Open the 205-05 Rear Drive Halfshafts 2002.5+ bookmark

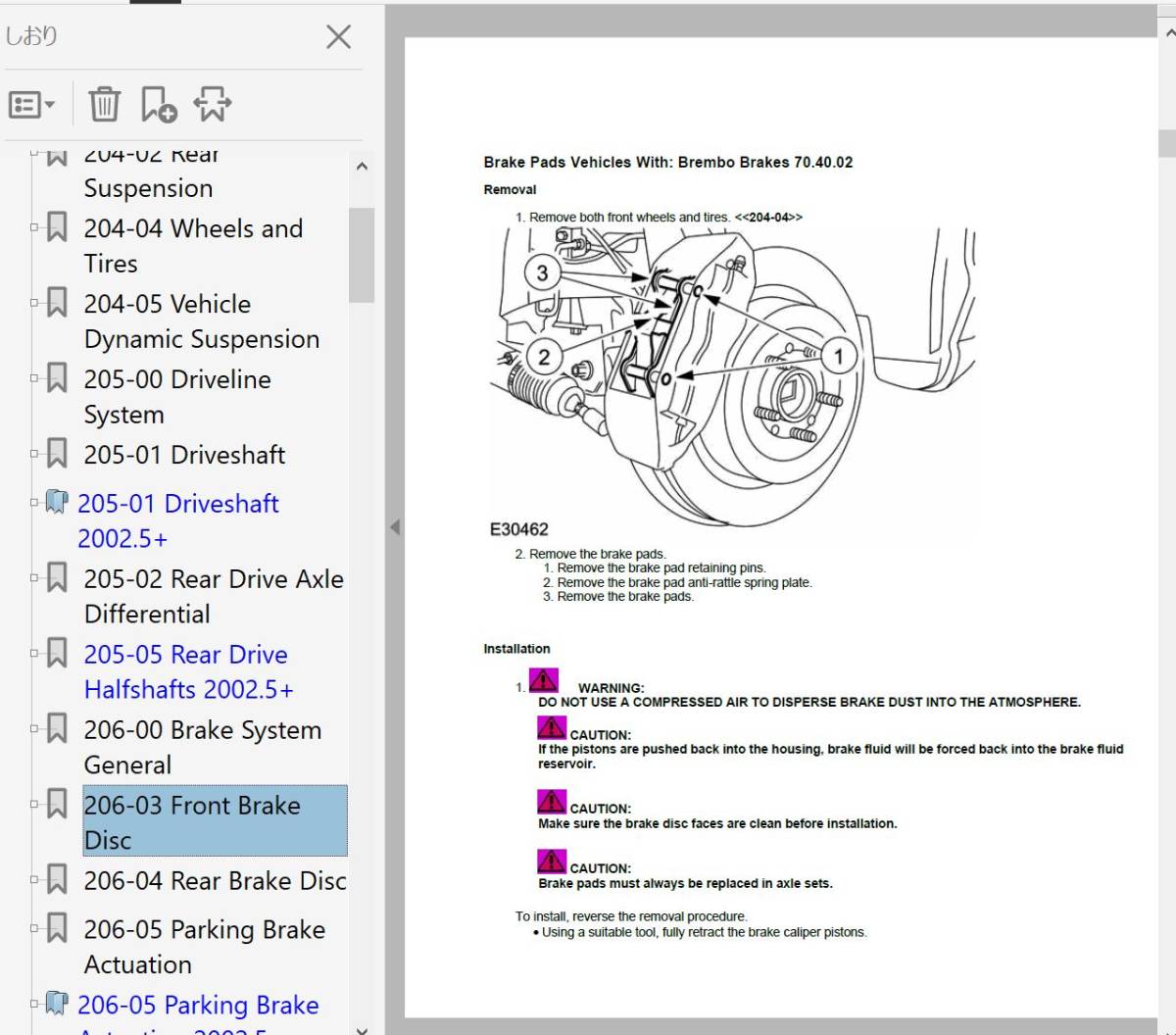(188, 671)
